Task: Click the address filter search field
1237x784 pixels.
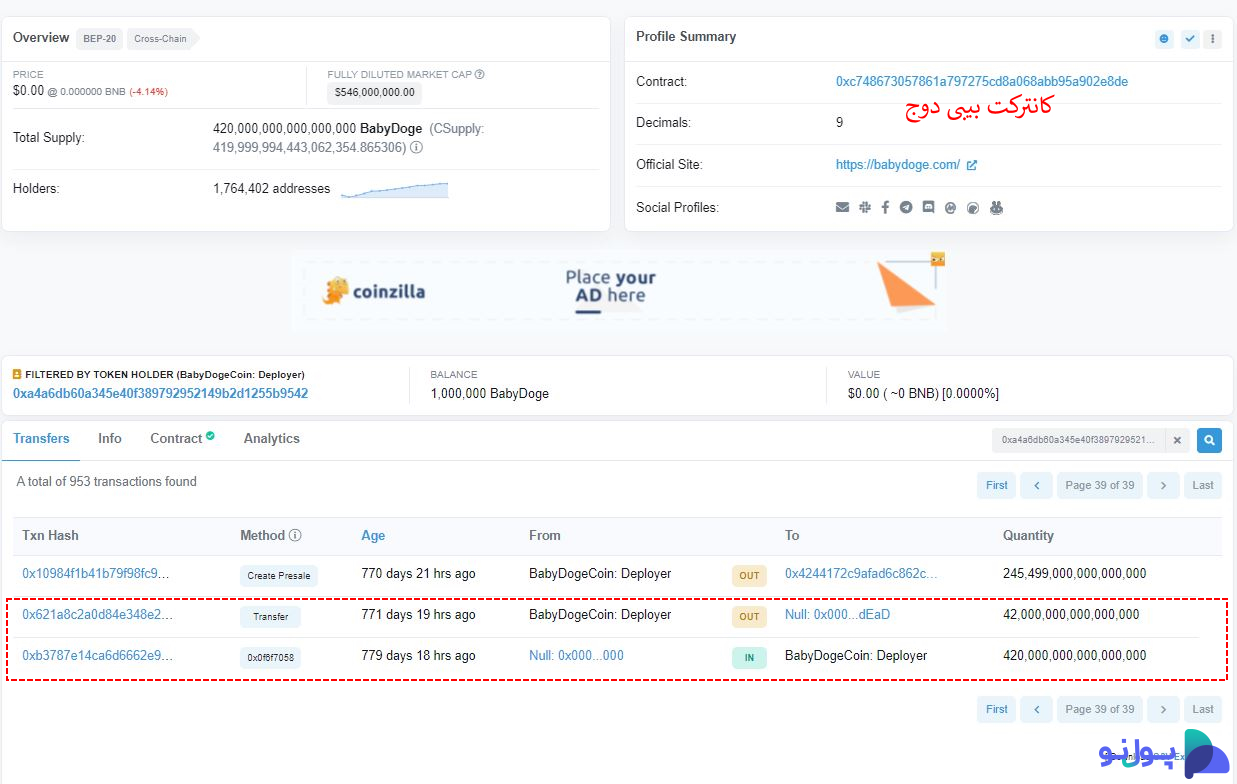Action: click(1079, 440)
